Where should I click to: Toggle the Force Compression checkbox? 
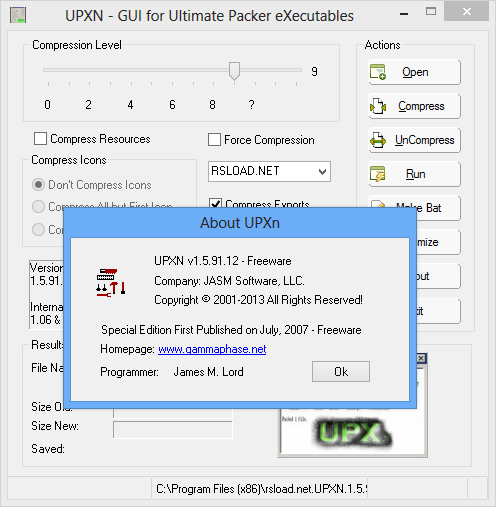214,140
